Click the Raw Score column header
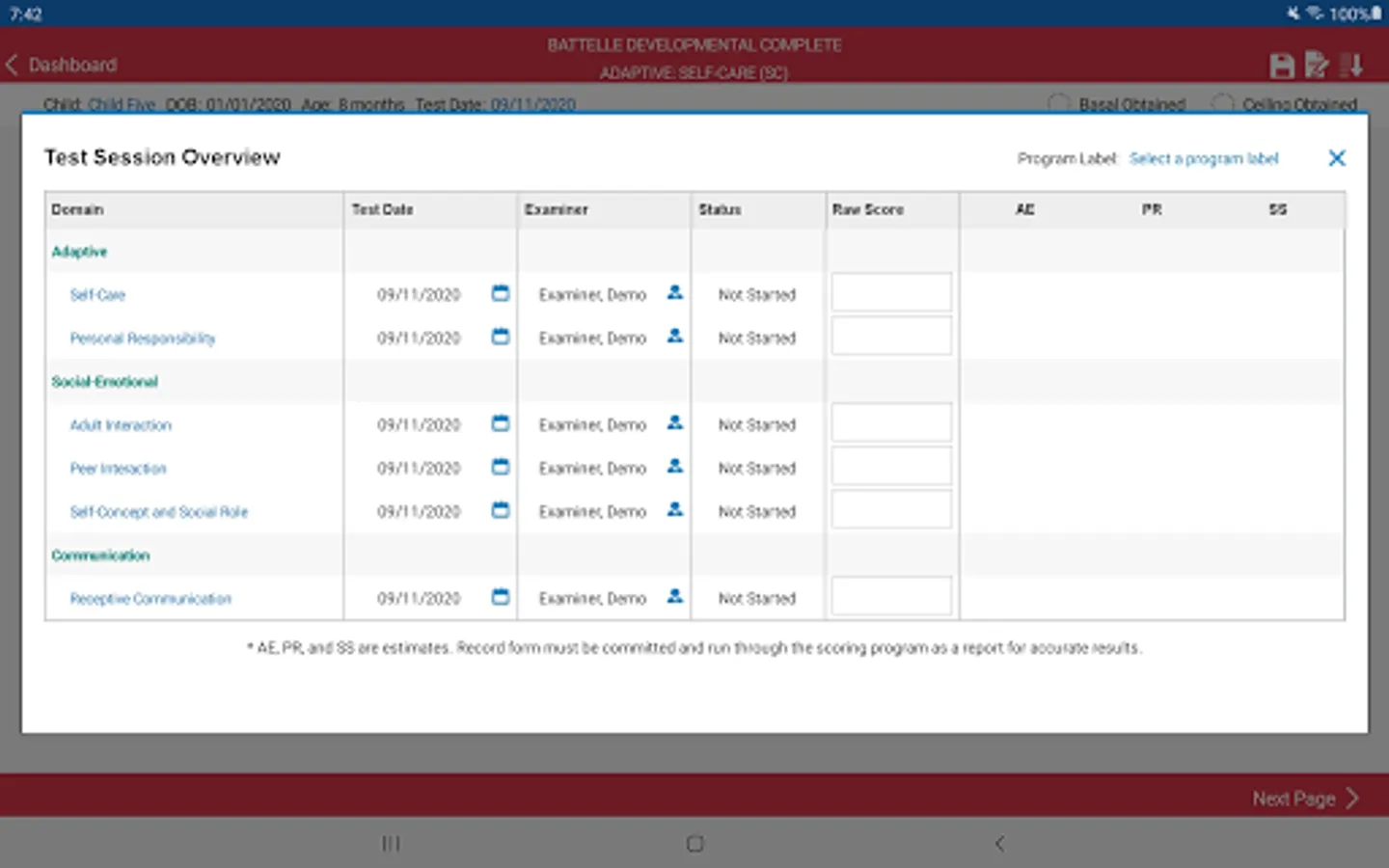This screenshot has height=868, width=1389. tap(868, 209)
